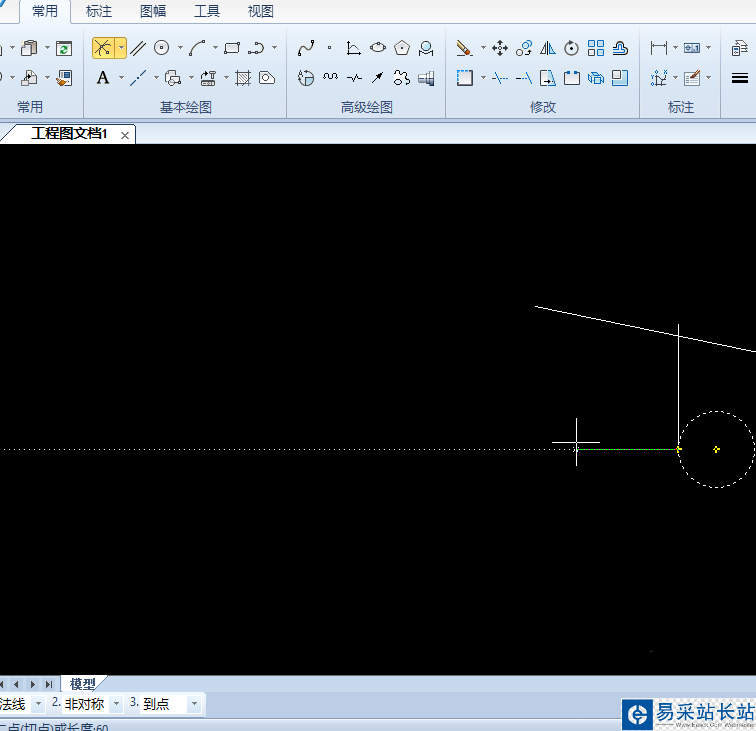
Task: Select the Linear Dimension tool
Action: pyautogui.click(x=659, y=48)
